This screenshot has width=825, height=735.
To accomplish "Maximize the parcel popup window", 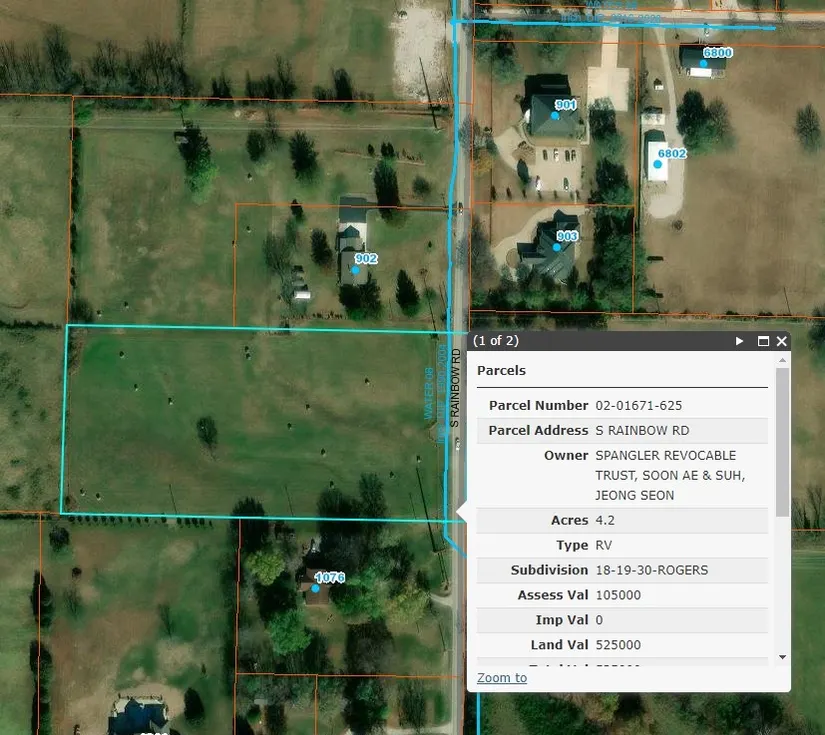I will [763, 341].
